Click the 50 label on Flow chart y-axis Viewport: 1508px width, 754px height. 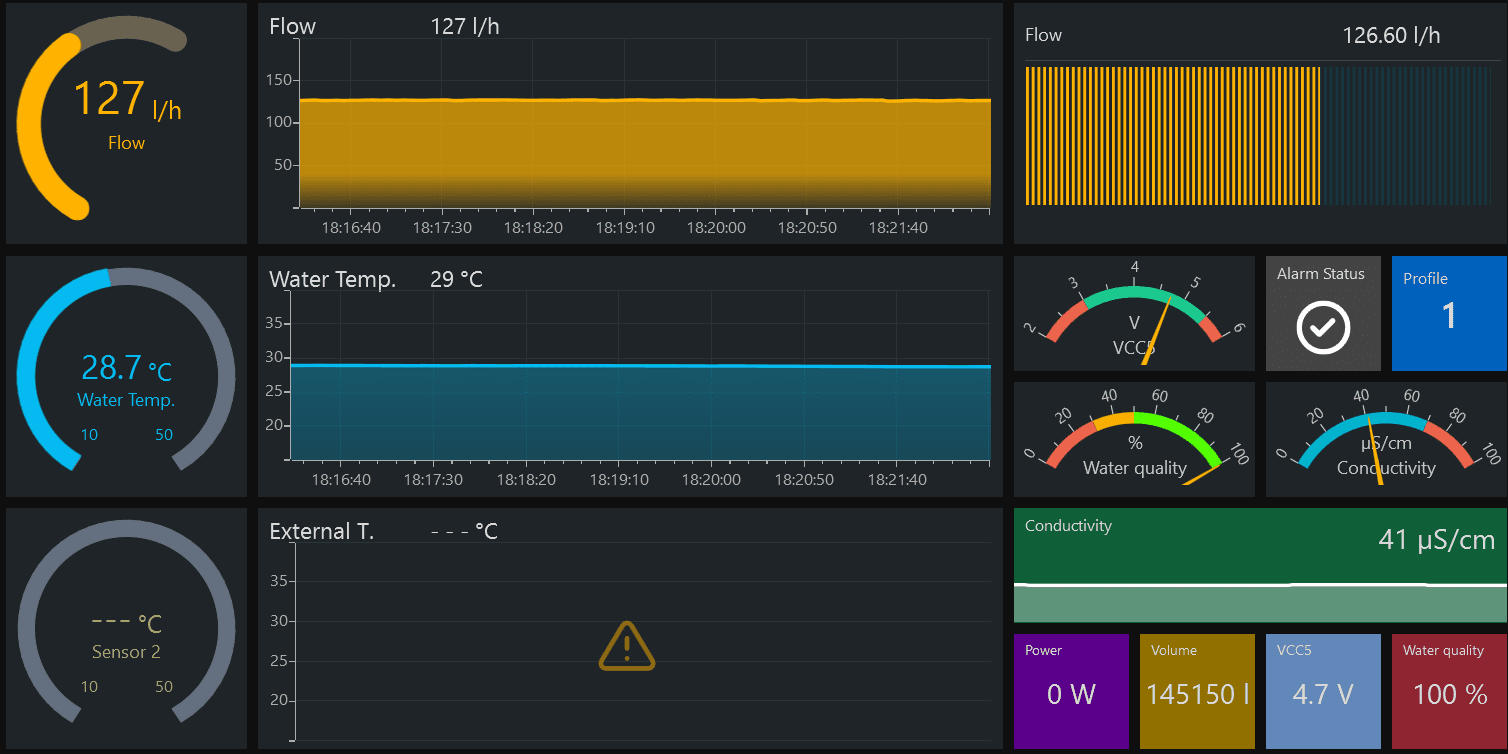click(x=283, y=165)
